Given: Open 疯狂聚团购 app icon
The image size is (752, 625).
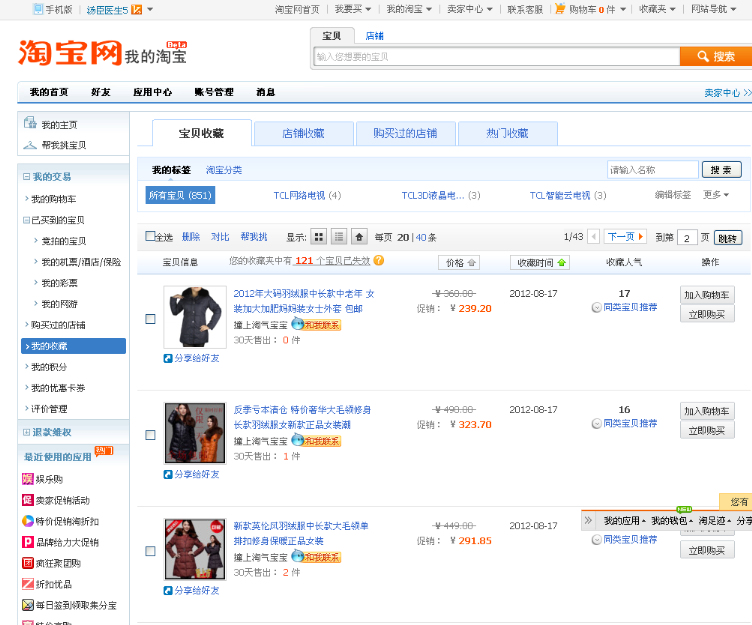Looking at the screenshot, I should point(28,563).
